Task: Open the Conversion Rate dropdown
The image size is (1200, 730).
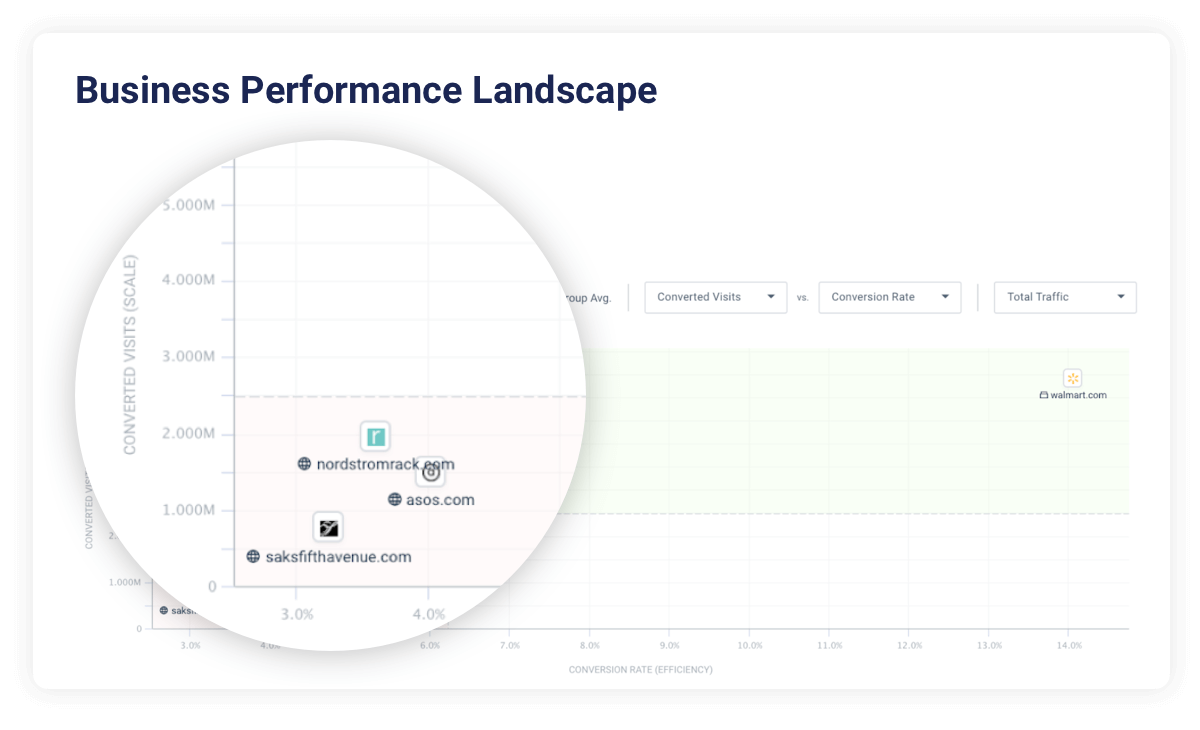Action: tap(890, 297)
